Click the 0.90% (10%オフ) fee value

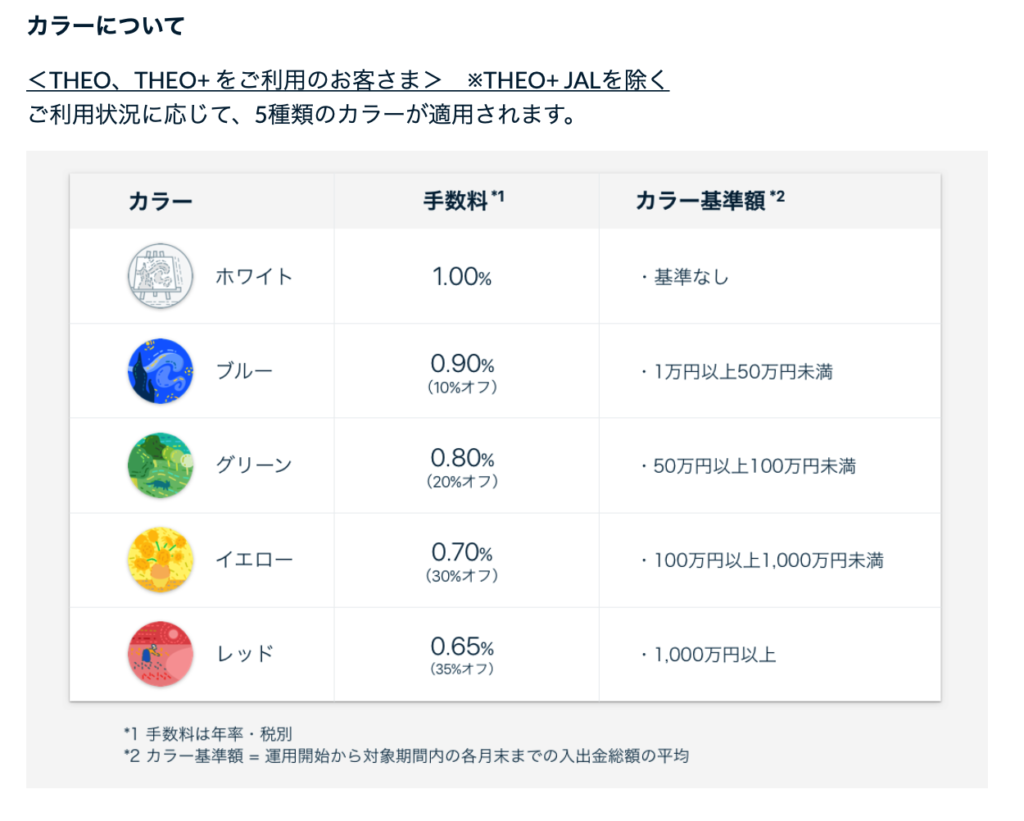(x=462, y=373)
